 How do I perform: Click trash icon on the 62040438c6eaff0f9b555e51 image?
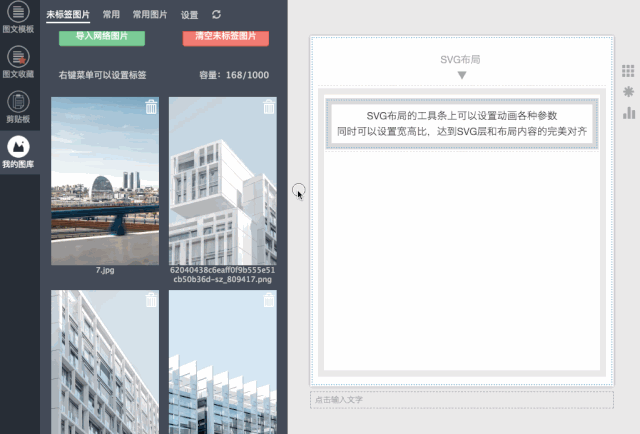pos(269,107)
